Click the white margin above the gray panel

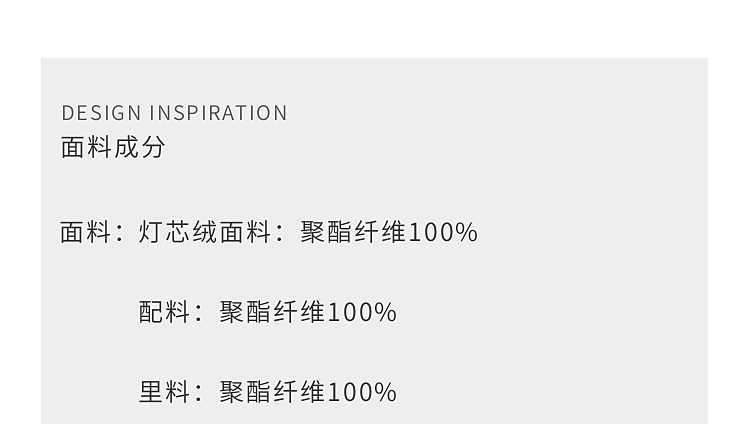click(x=375, y=28)
